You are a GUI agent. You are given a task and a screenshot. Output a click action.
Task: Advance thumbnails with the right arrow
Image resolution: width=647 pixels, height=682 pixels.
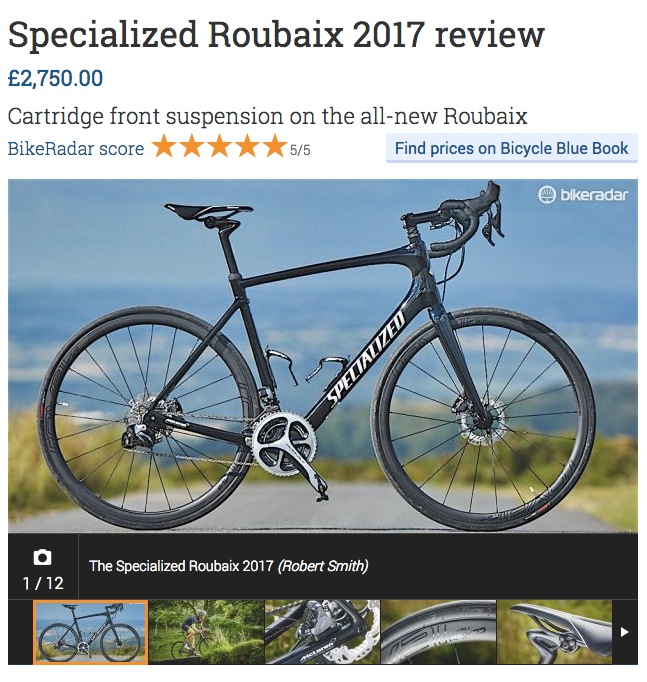624,632
